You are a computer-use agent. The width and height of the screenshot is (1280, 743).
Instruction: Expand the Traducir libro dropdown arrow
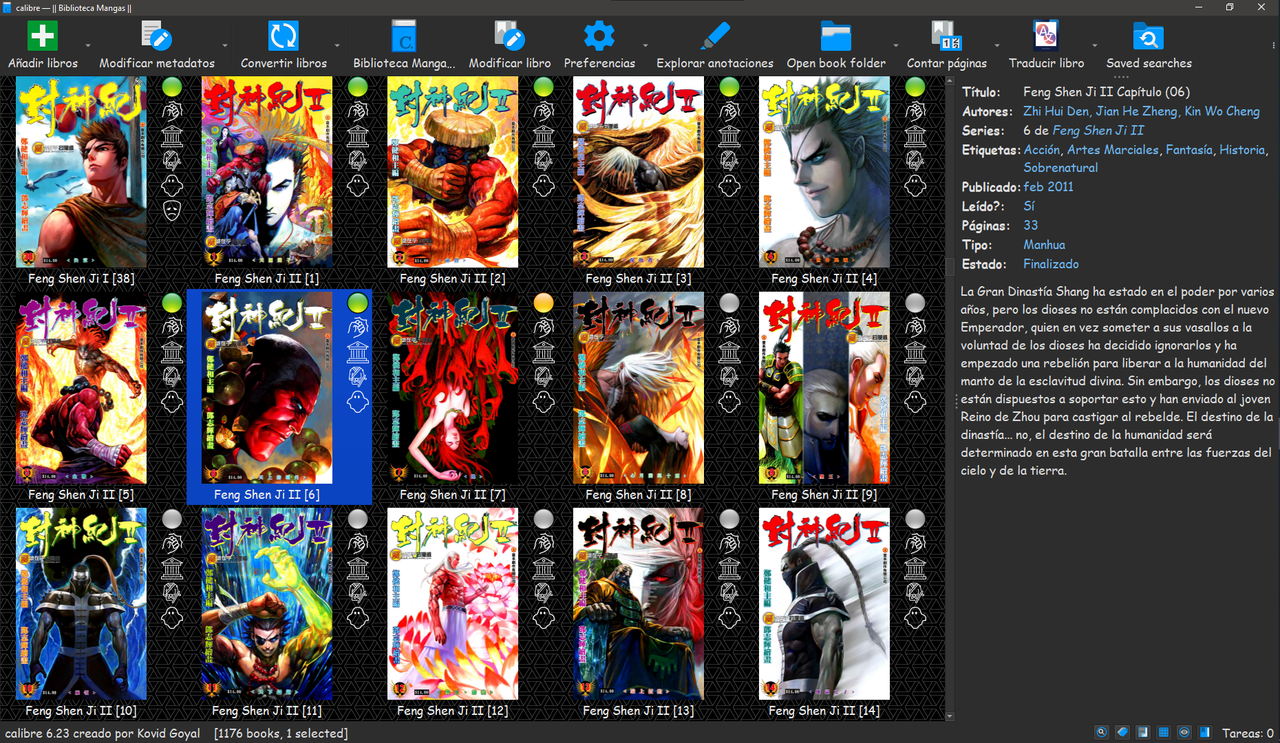1095,46
